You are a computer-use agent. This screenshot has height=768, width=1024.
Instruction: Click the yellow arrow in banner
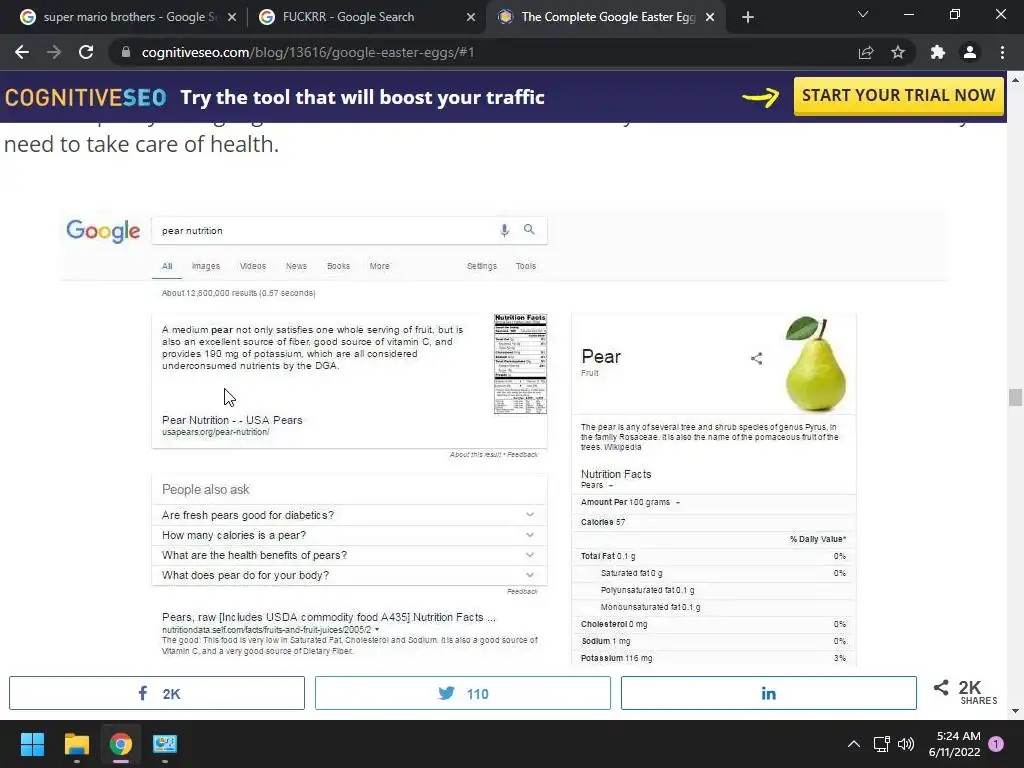tap(761, 97)
